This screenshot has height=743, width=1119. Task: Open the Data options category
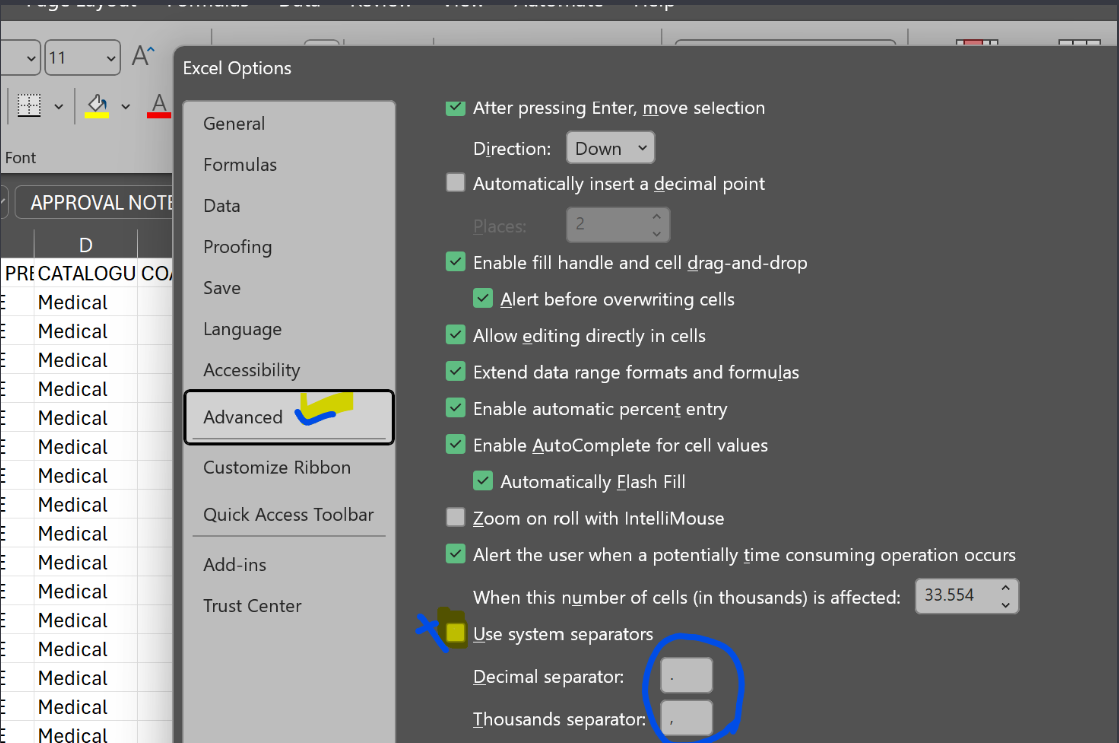click(x=288, y=206)
